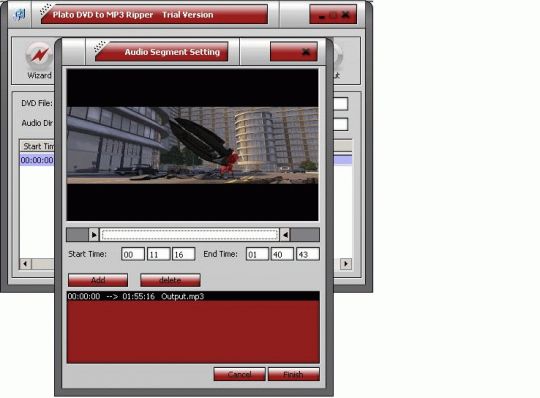
Task: Click the start marker arrow on the segment slider
Action: click(94, 235)
